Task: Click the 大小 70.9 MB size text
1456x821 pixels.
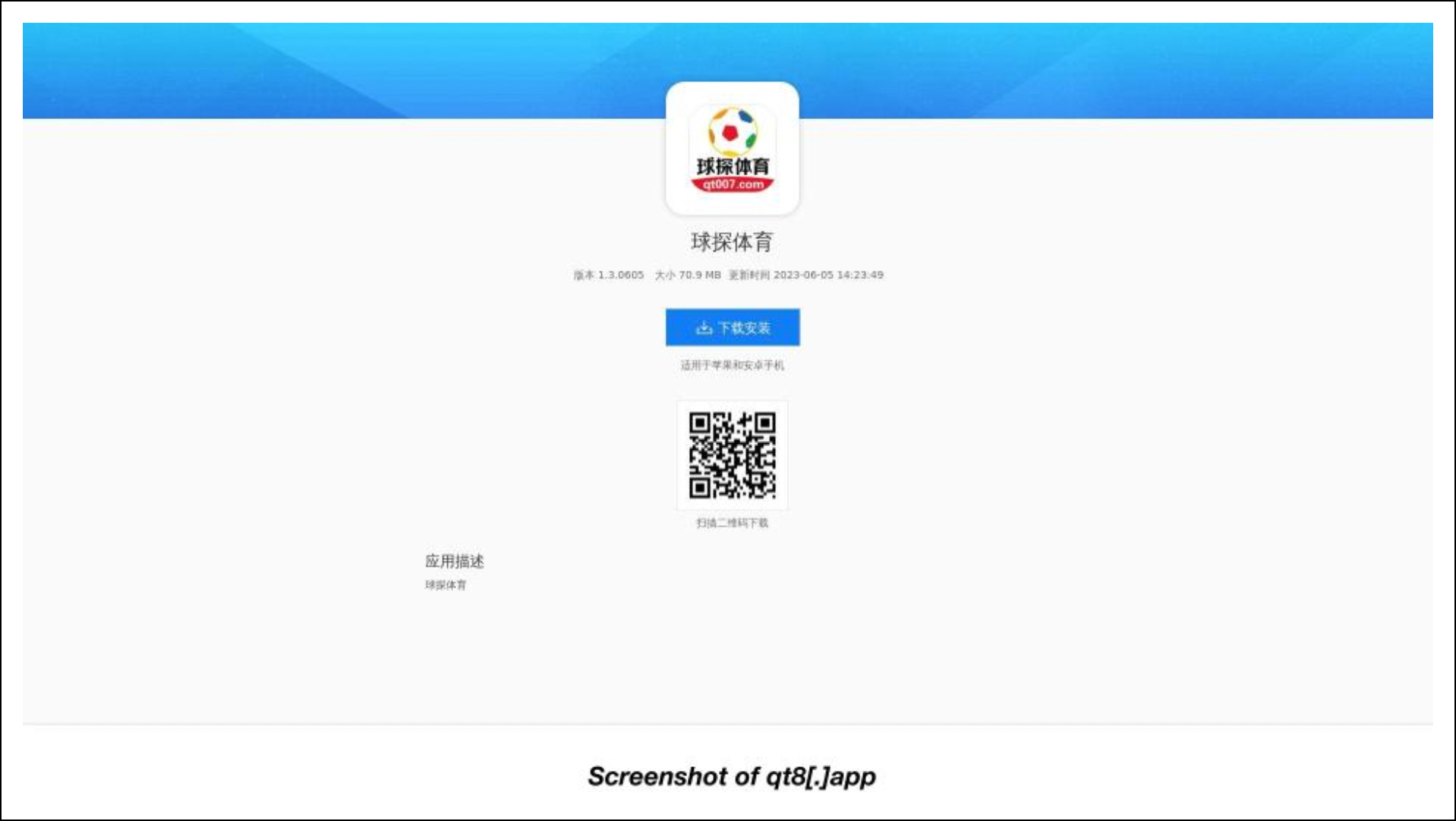Action: [687, 275]
